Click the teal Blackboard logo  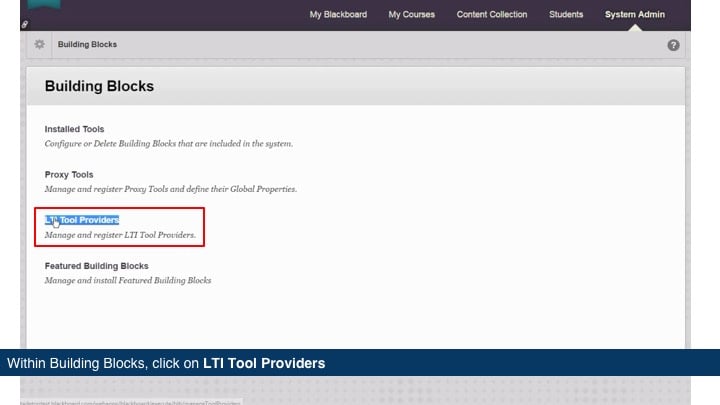click(44, 5)
